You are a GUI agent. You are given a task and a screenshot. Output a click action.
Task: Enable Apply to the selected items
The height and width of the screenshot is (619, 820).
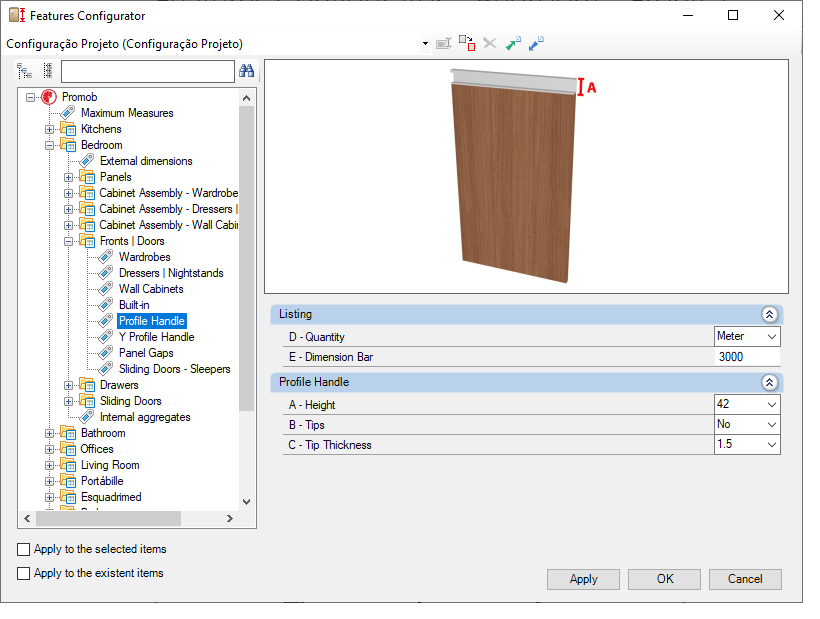pos(24,549)
